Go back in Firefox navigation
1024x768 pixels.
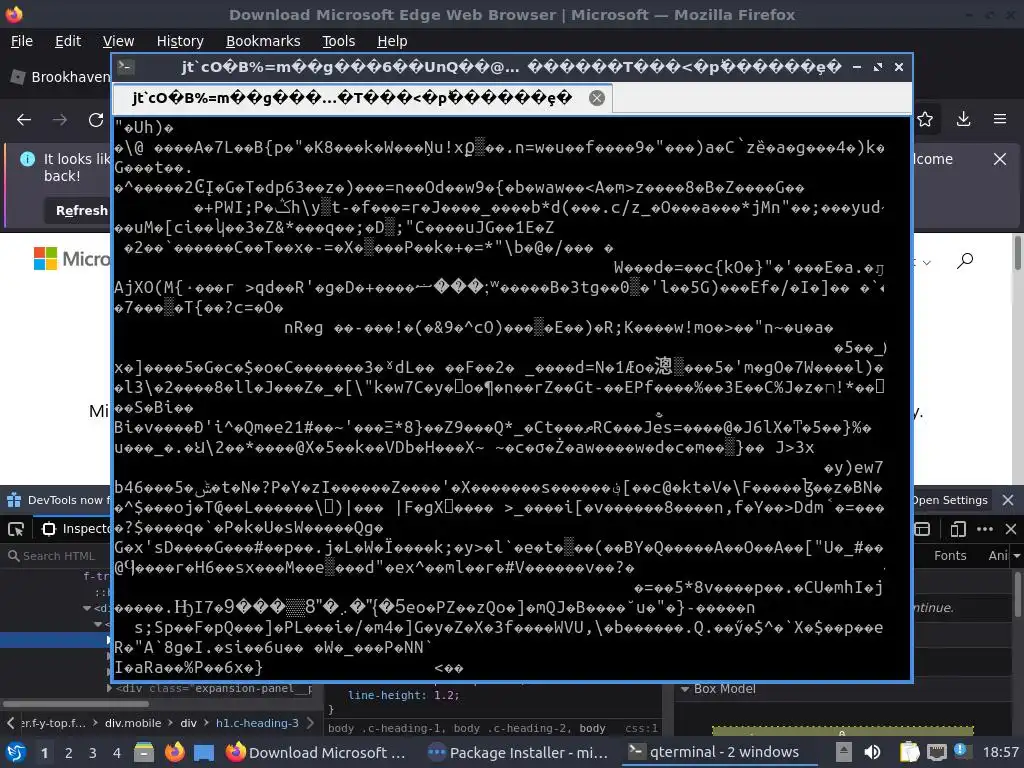24,120
